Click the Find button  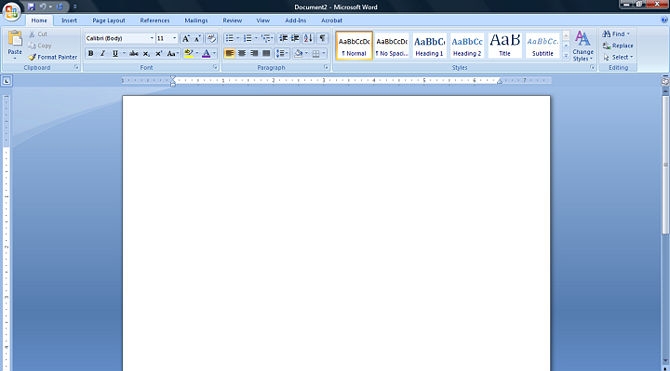(x=616, y=34)
